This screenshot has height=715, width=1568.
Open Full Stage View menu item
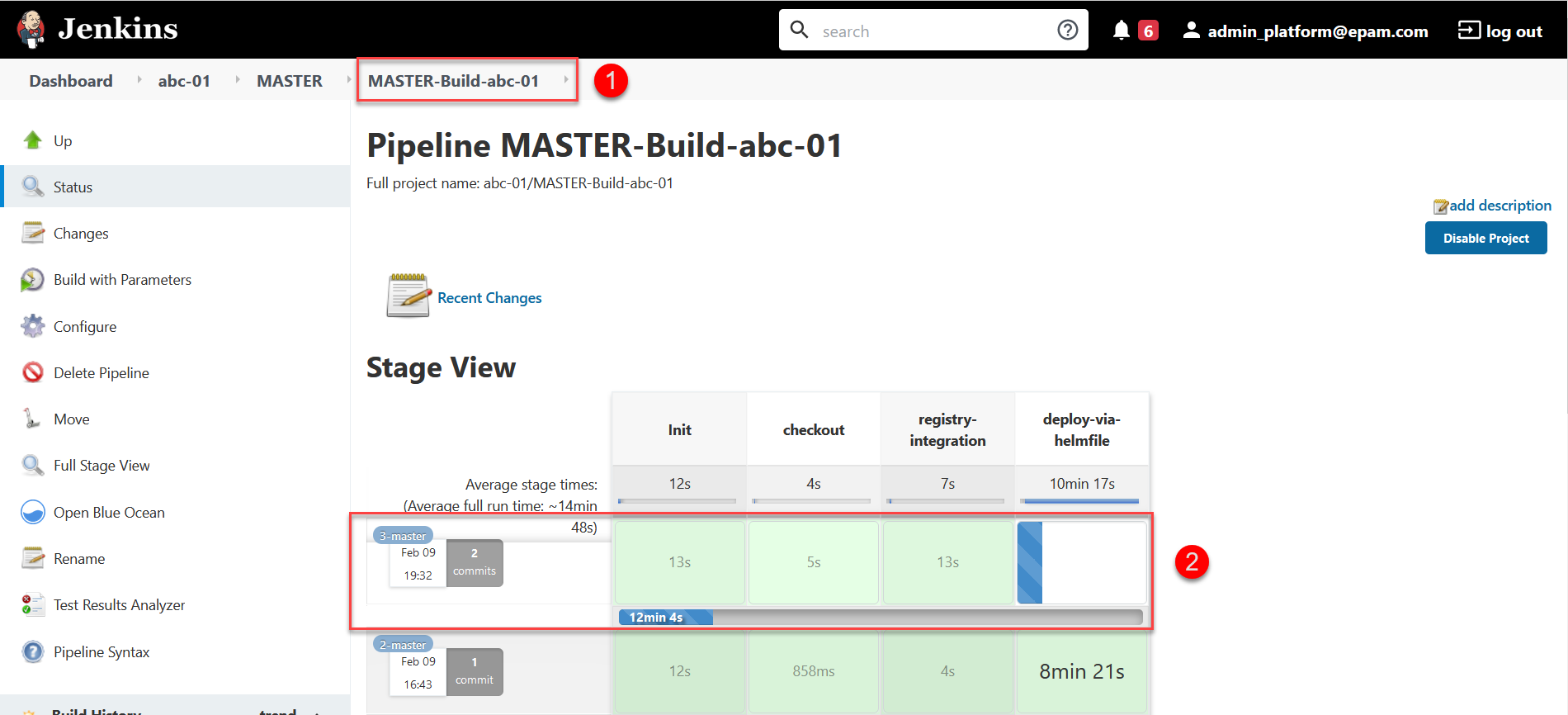[102, 466]
